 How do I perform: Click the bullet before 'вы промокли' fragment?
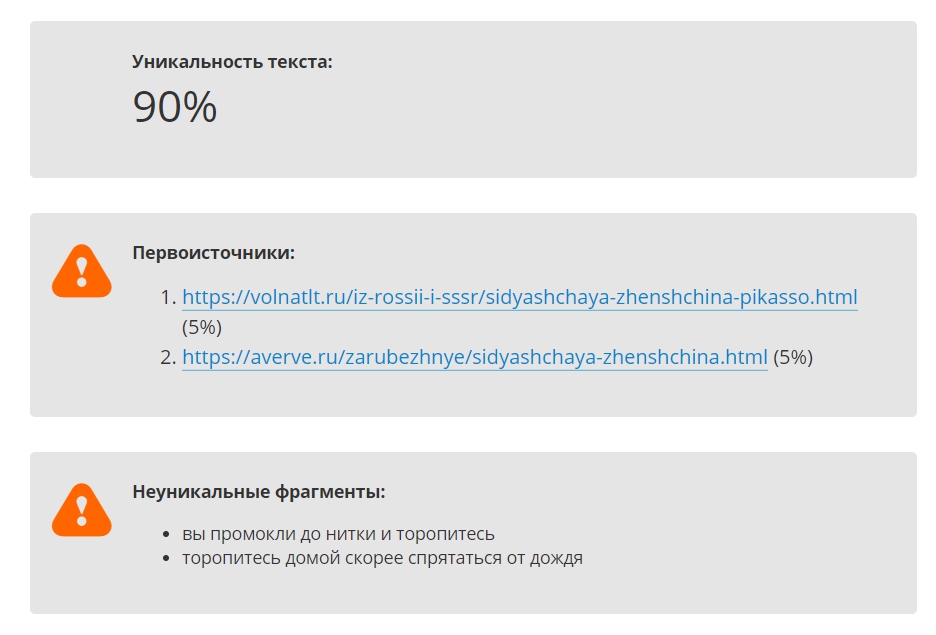pos(167,534)
